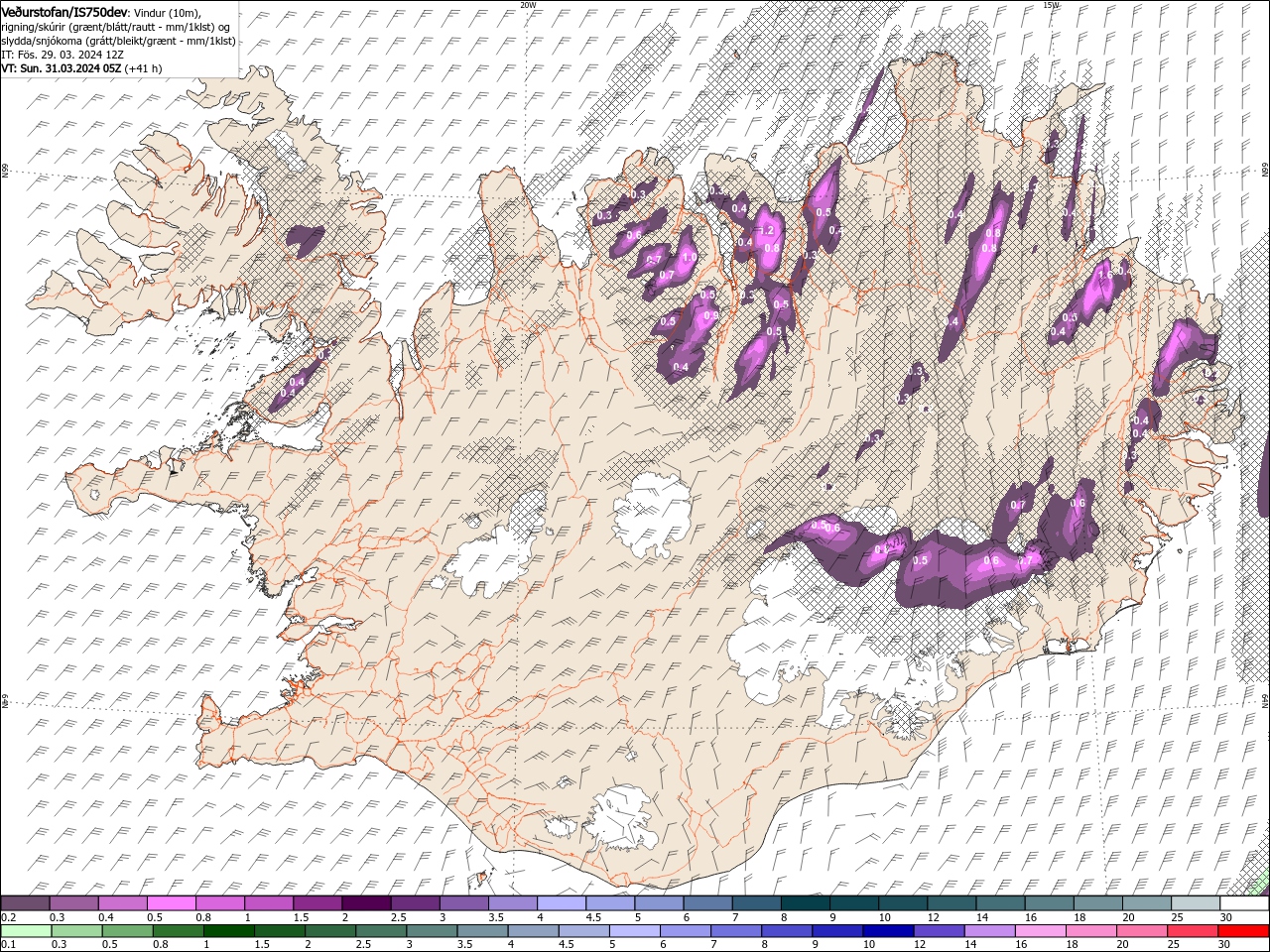This screenshot has width=1270, height=952.
Task: Click the 20W longitude label at top
Action: pyautogui.click(x=528, y=5)
